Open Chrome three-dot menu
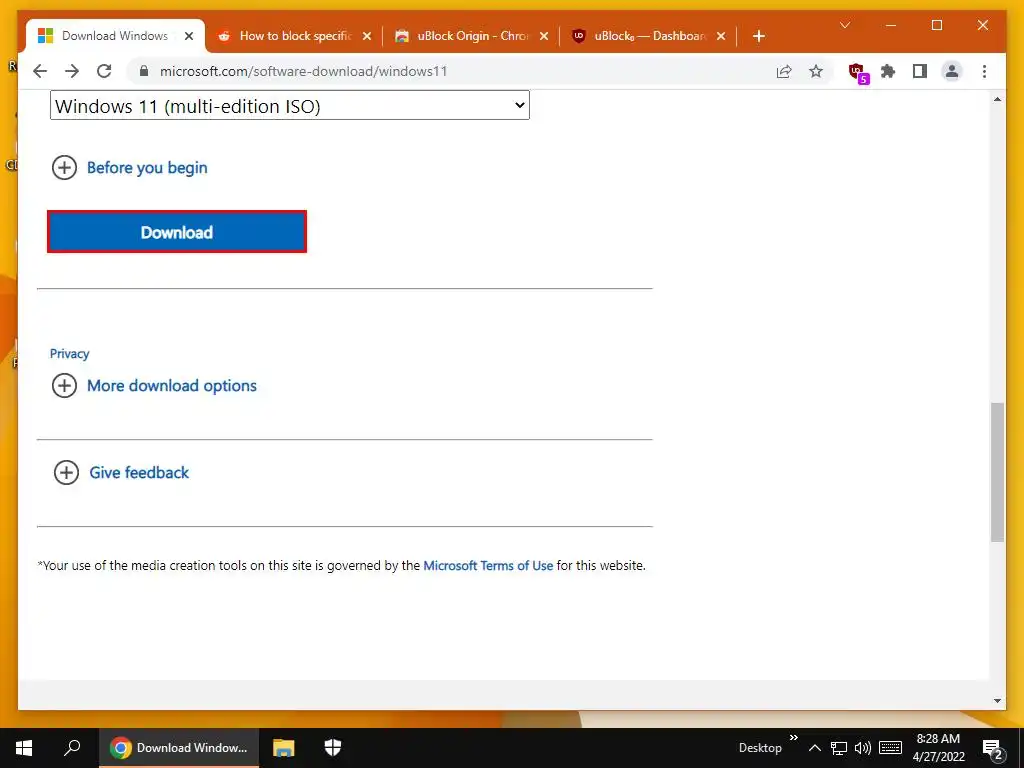This screenshot has width=1024, height=768. (x=984, y=71)
